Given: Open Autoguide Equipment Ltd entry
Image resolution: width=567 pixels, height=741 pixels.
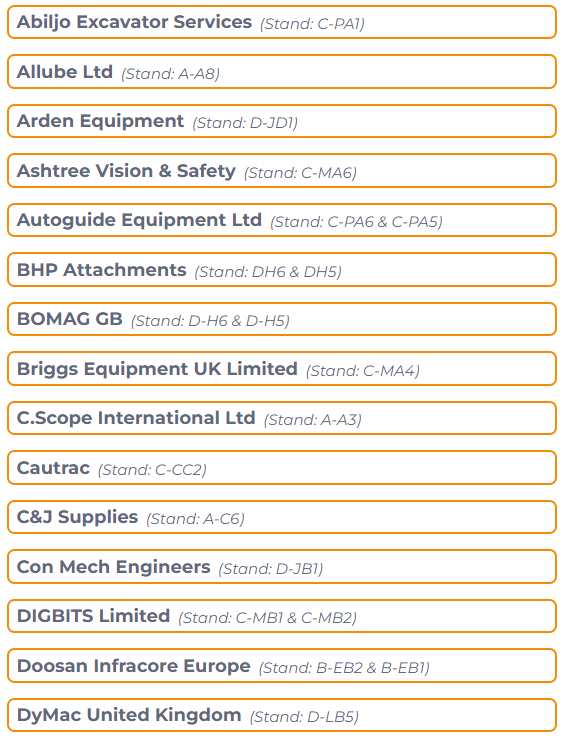Looking at the screenshot, I should tap(282, 220).
